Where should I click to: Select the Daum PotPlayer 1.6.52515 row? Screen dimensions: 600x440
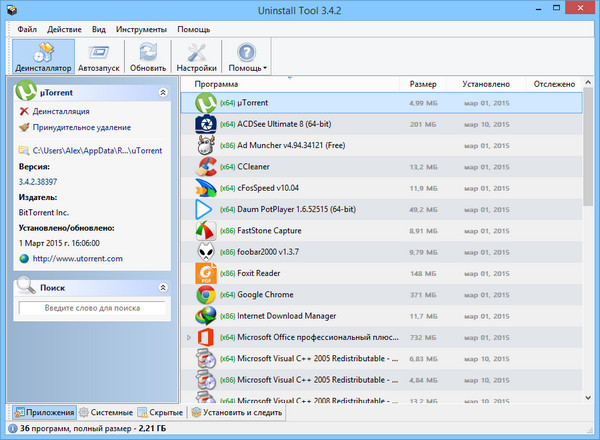pos(382,209)
